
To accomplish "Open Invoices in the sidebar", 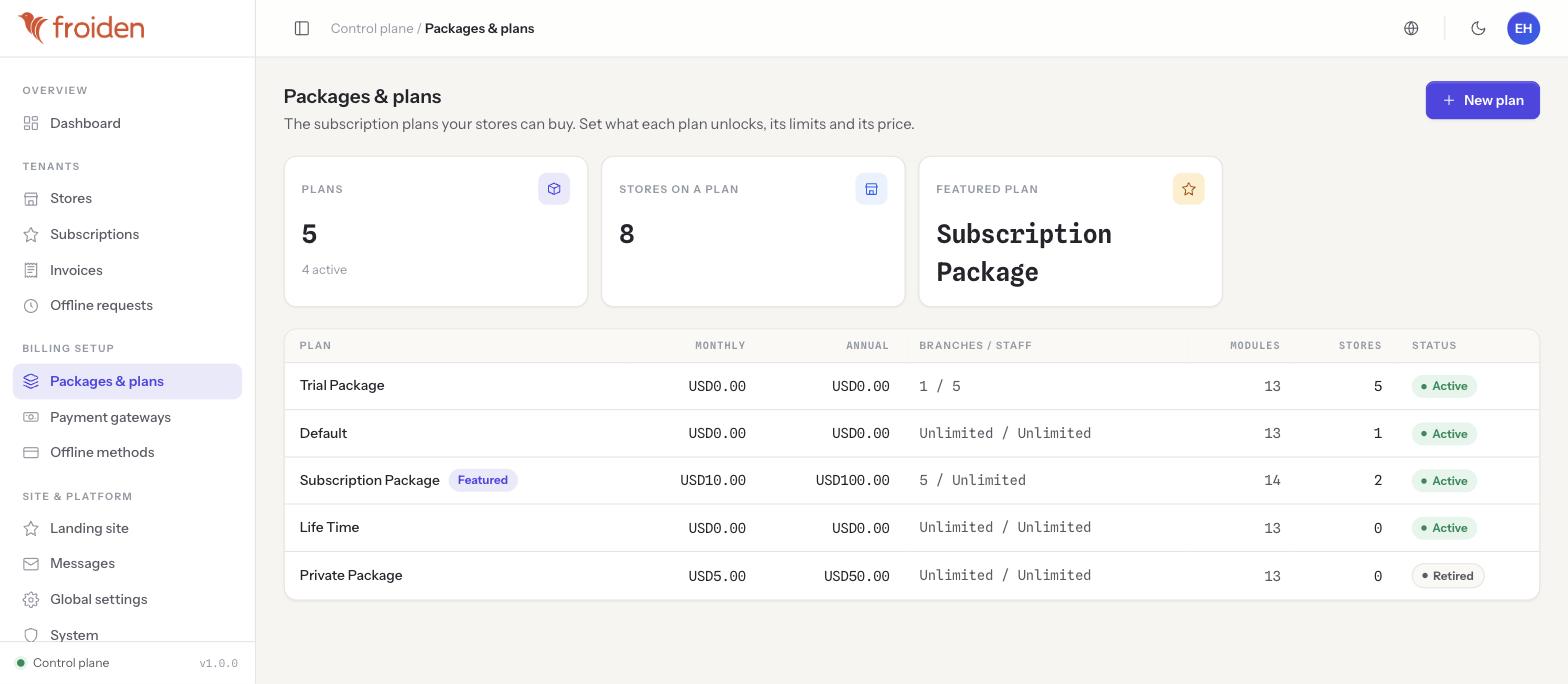I will (x=127, y=270).
